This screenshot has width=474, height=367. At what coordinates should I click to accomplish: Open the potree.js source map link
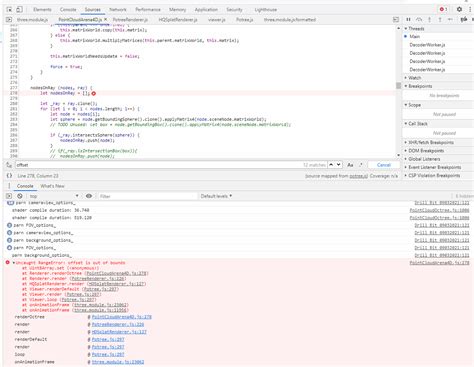(x=359, y=176)
